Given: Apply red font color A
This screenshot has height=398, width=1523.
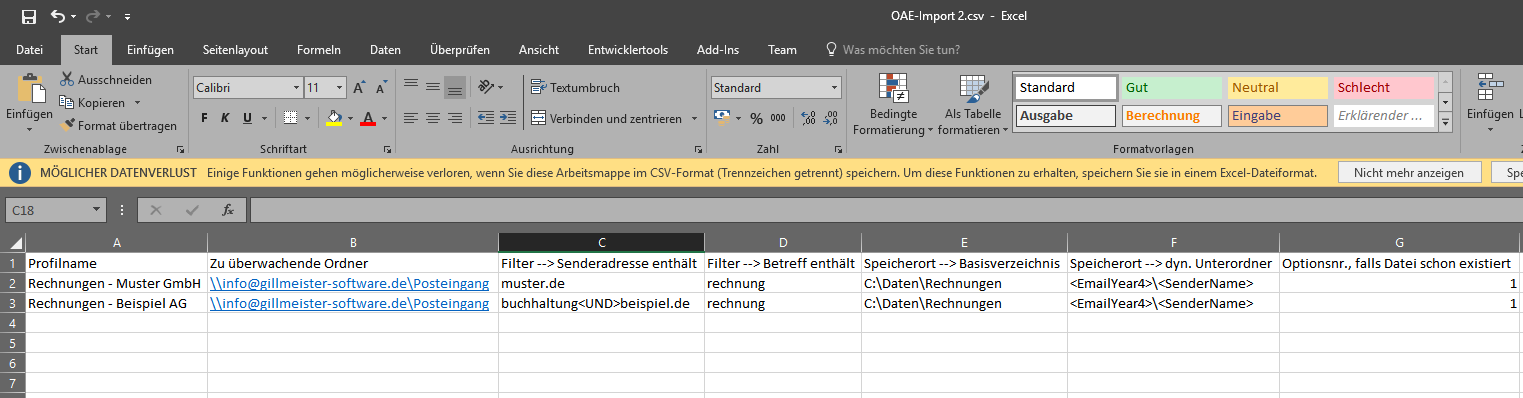Looking at the screenshot, I should 368,118.
